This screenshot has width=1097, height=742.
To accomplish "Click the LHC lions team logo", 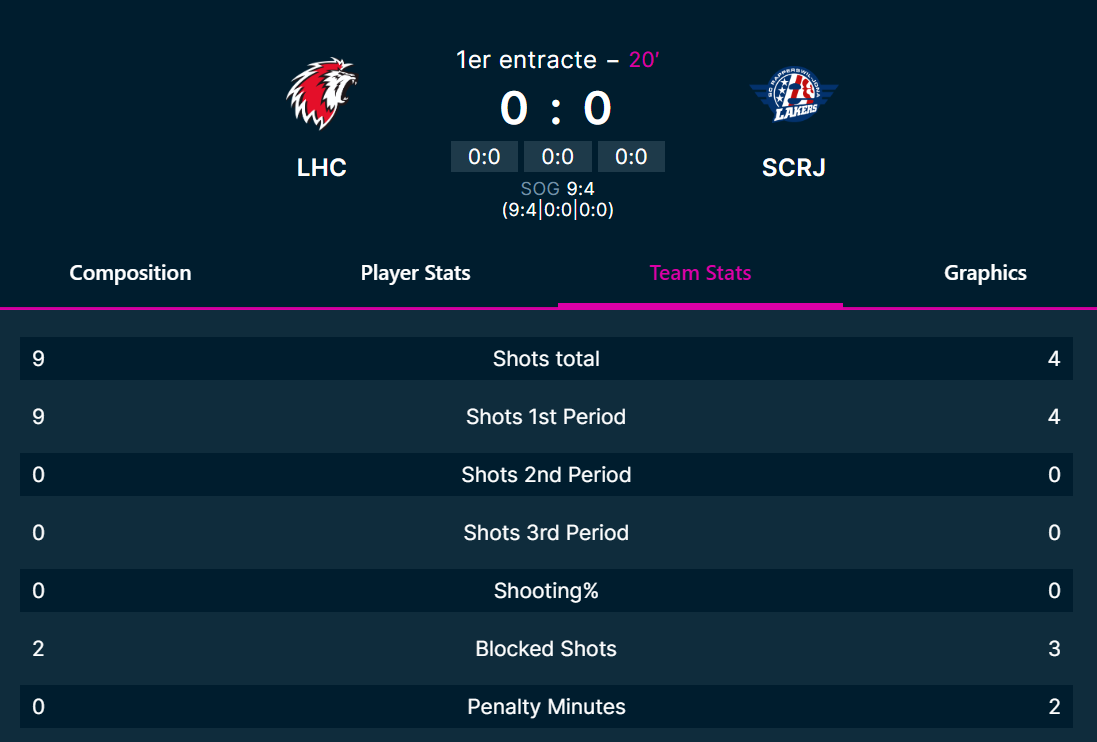I will pos(322,93).
